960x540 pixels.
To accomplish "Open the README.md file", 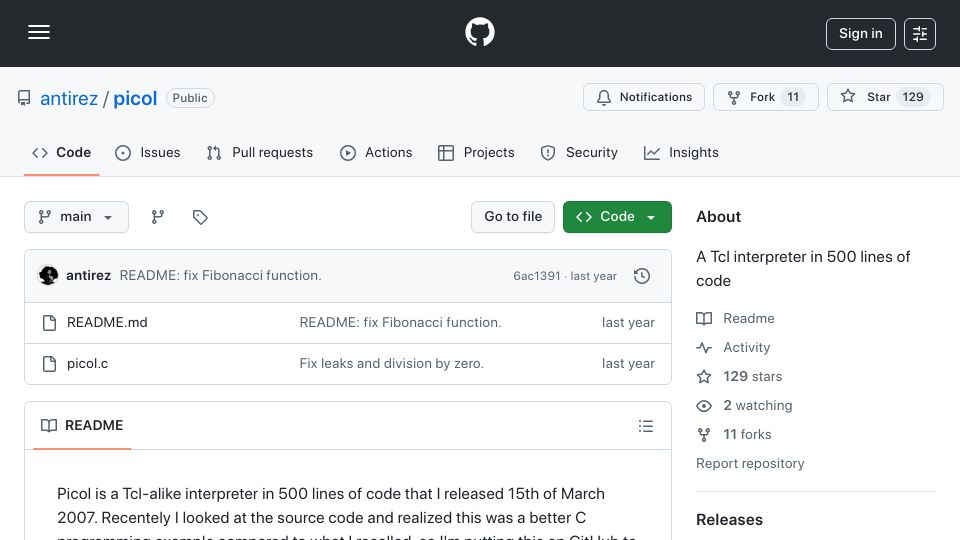I will [x=107, y=323].
